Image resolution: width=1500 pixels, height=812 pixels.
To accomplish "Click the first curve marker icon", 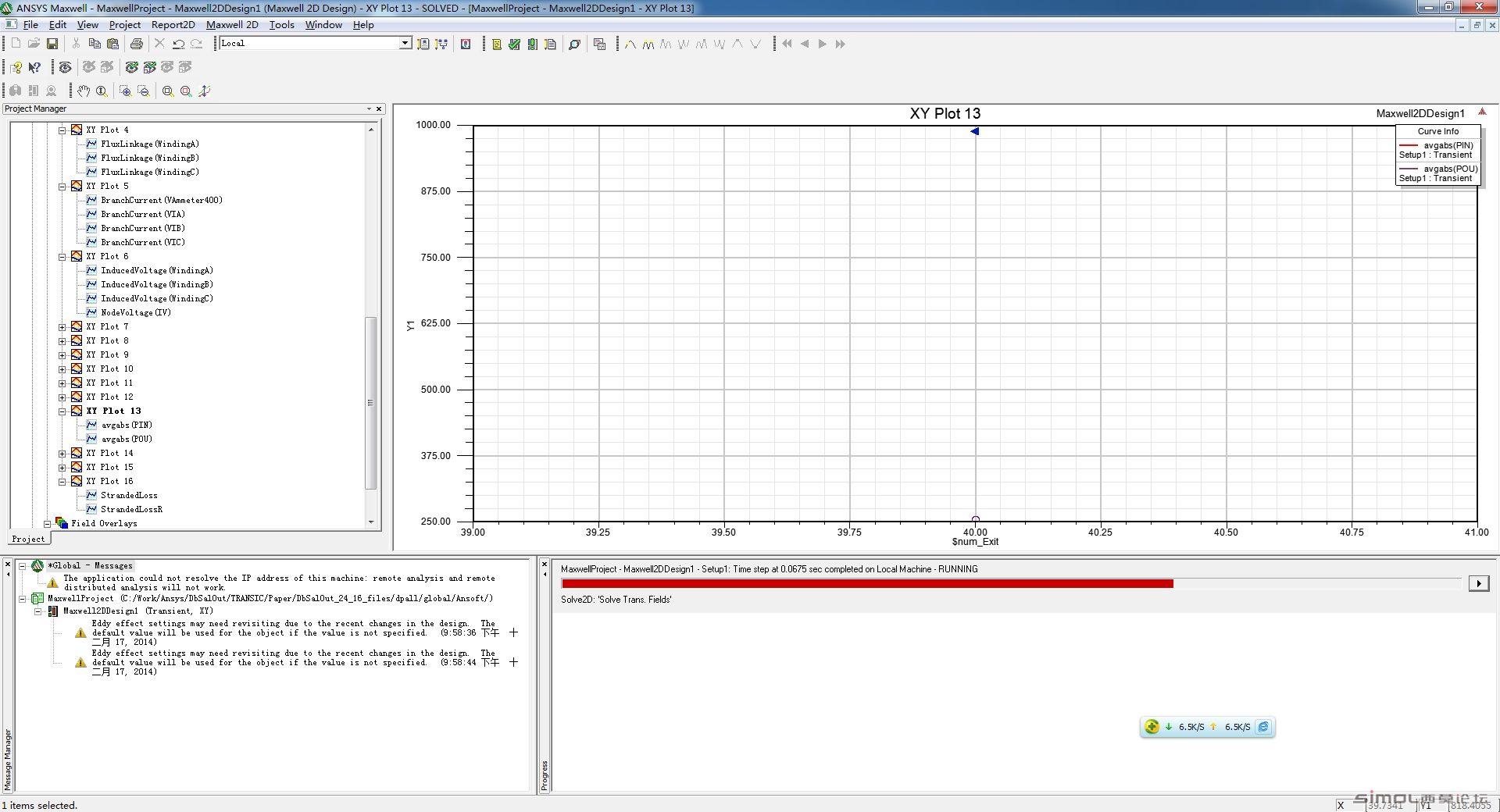I will (x=630, y=44).
